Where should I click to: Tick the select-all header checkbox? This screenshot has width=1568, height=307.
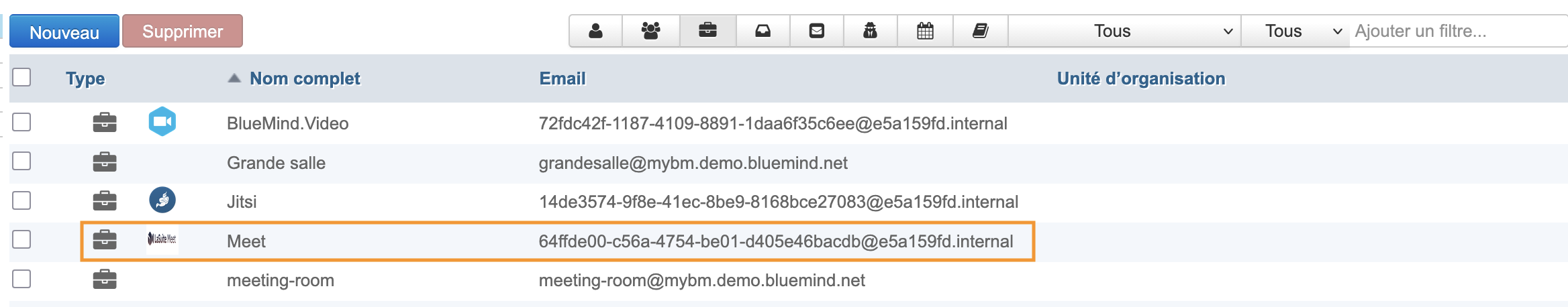tap(21, 77)
